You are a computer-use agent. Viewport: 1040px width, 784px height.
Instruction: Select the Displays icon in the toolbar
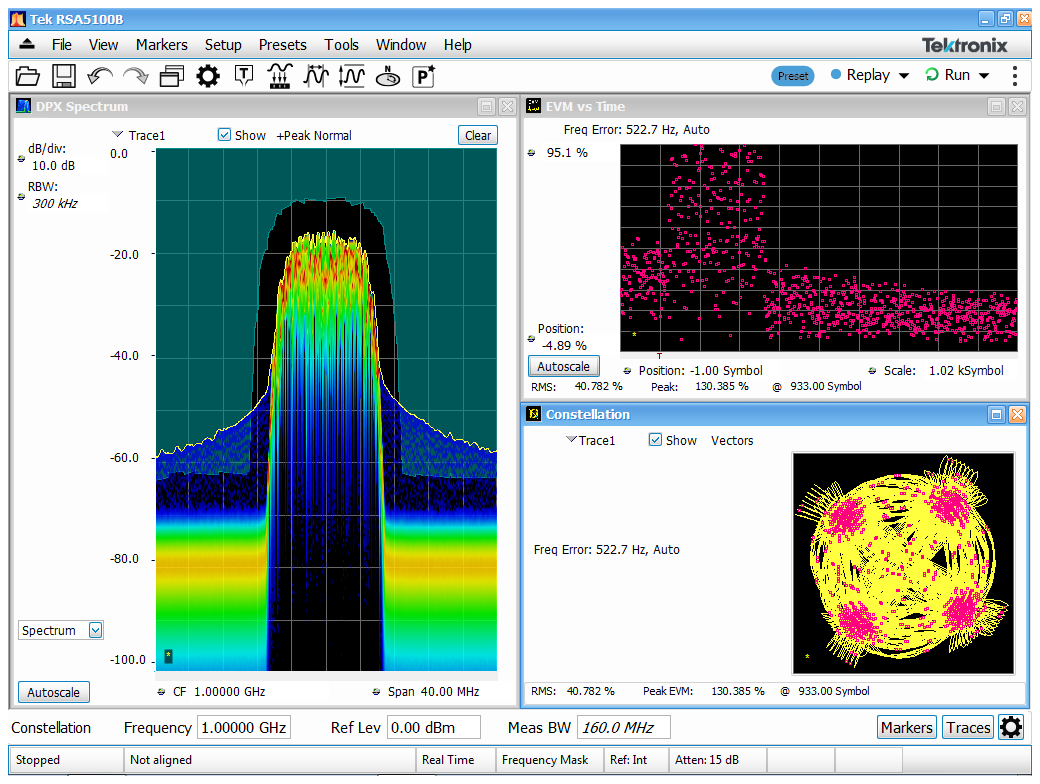(x=172, y=75)
